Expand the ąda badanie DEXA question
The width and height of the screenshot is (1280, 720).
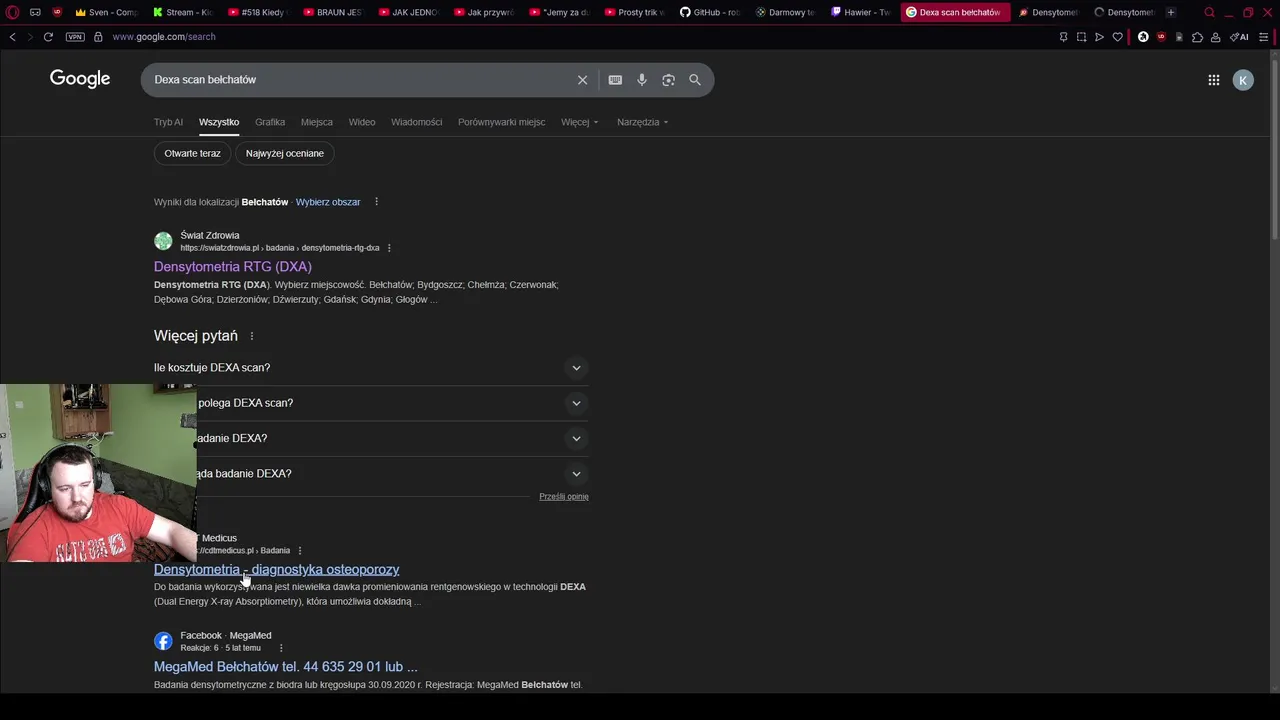click(x=392, y=474)
